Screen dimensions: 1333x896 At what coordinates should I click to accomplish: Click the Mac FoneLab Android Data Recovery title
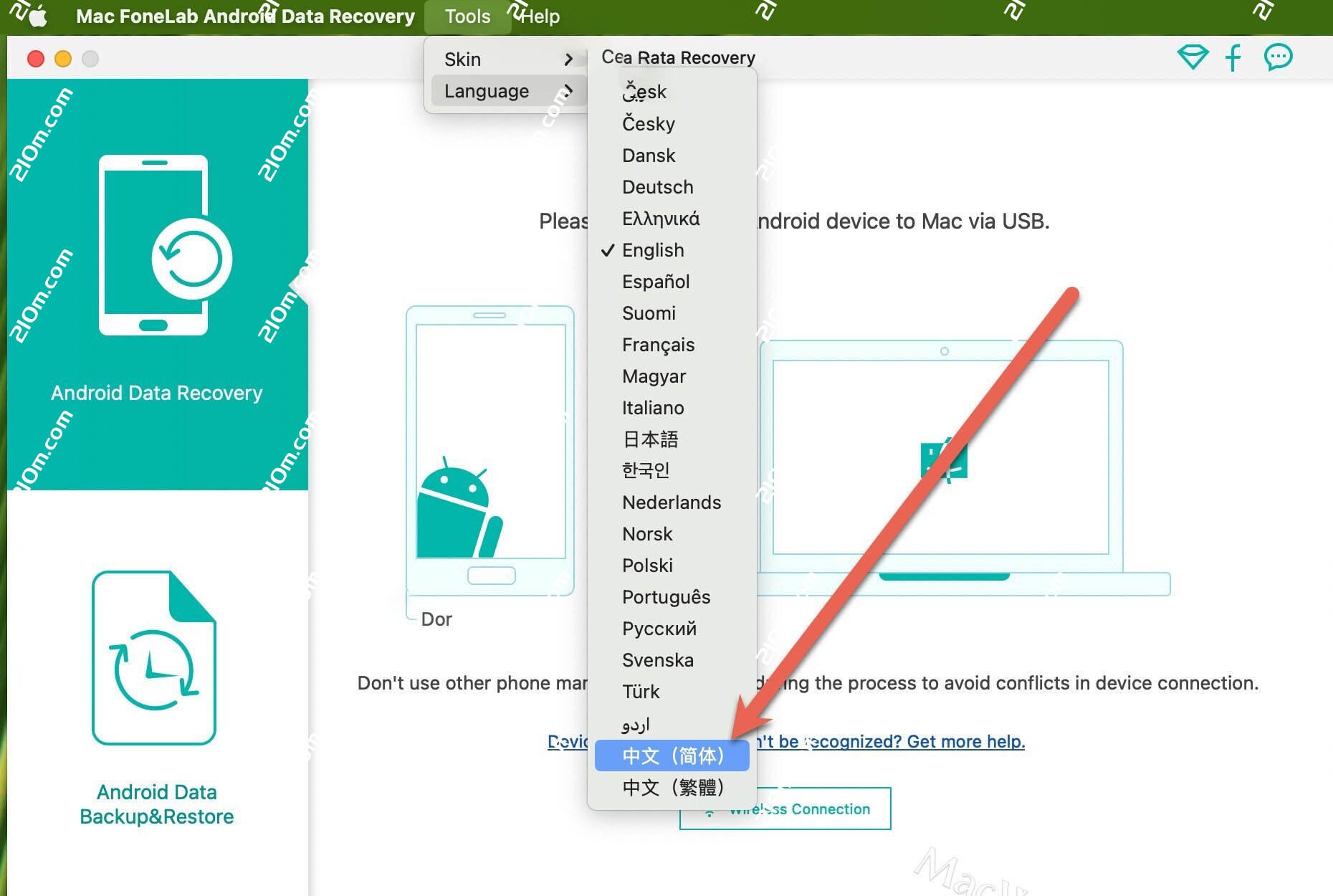pos(246,15)
